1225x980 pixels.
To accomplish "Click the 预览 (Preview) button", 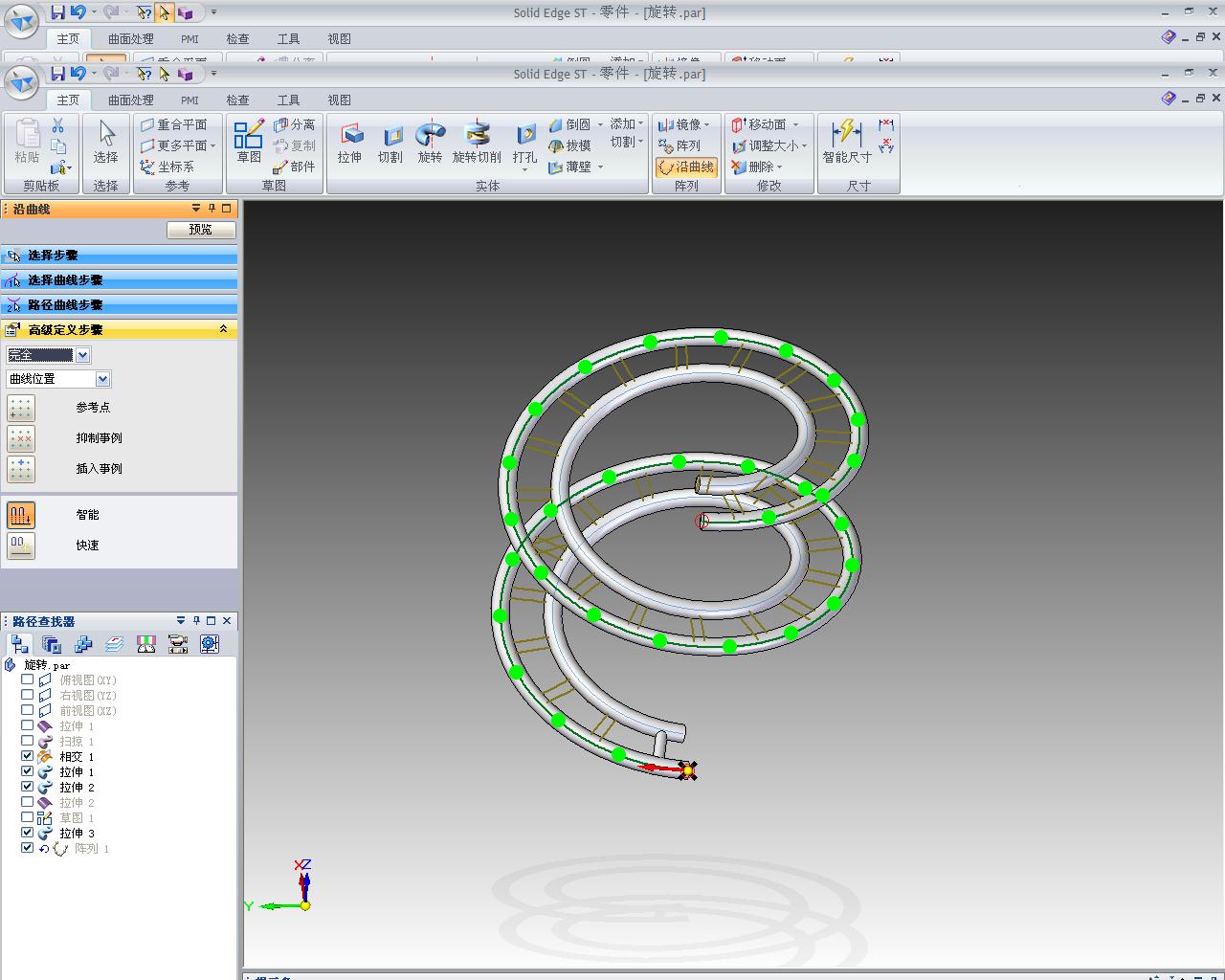I will pos(201,230).
